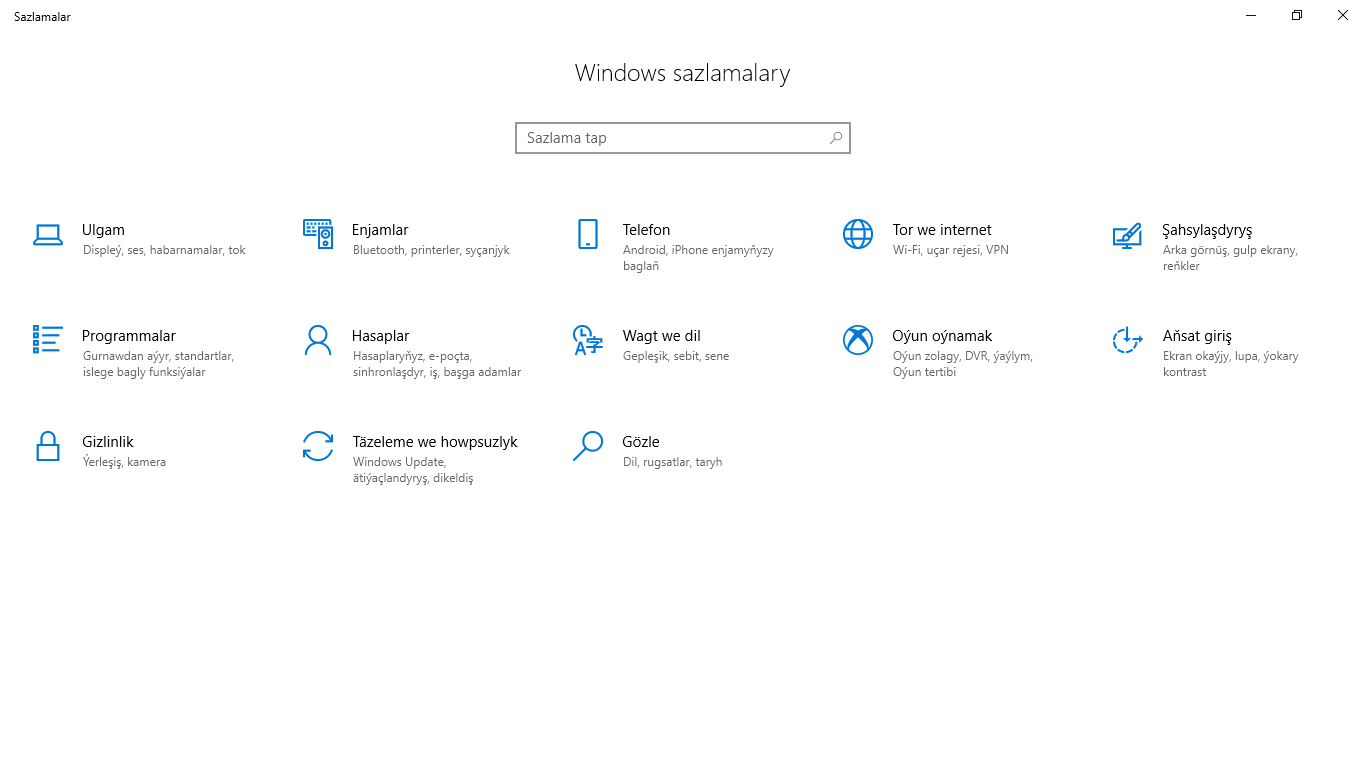Click the Aňsat giriş title

[x=1197, y=336]
